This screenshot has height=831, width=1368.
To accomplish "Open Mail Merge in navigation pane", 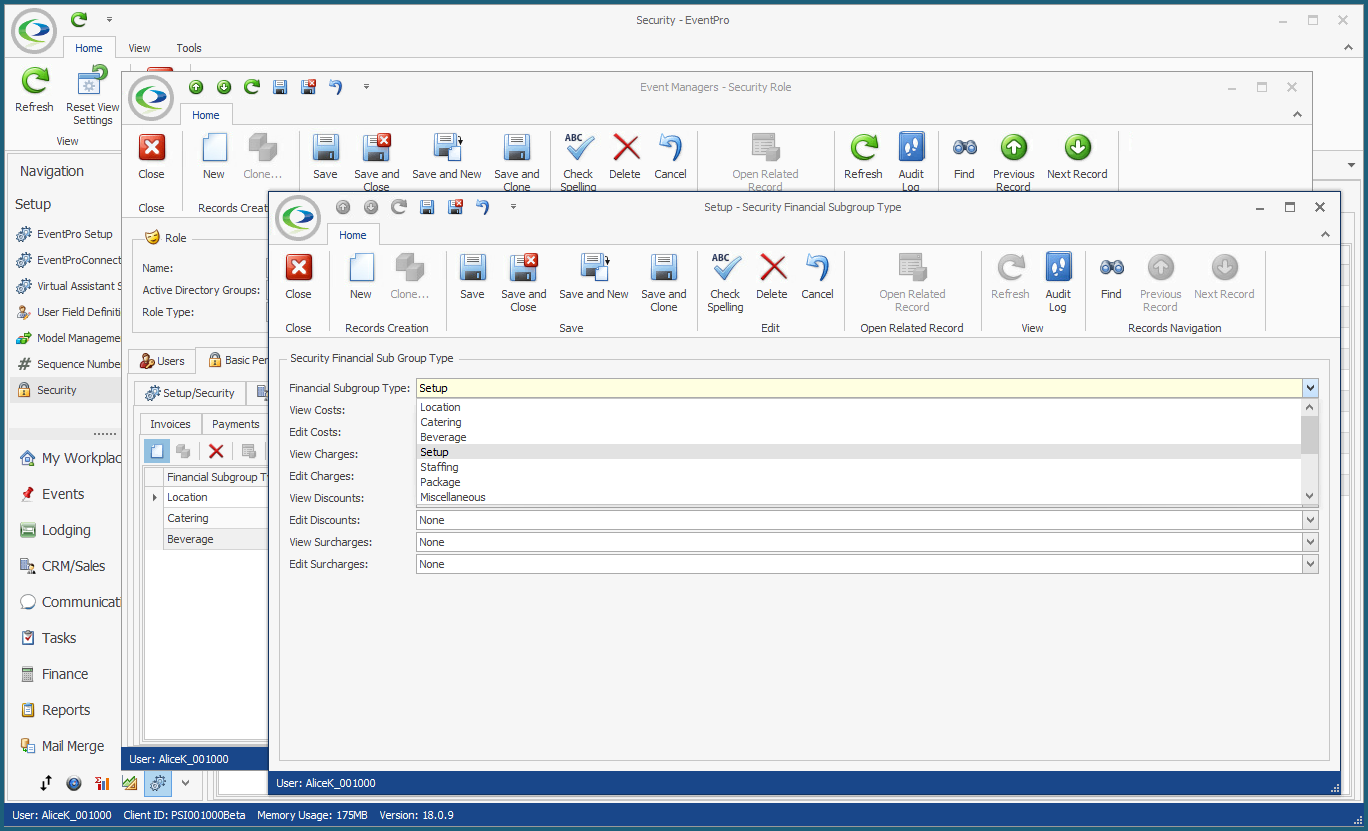I will click(73, 746).
